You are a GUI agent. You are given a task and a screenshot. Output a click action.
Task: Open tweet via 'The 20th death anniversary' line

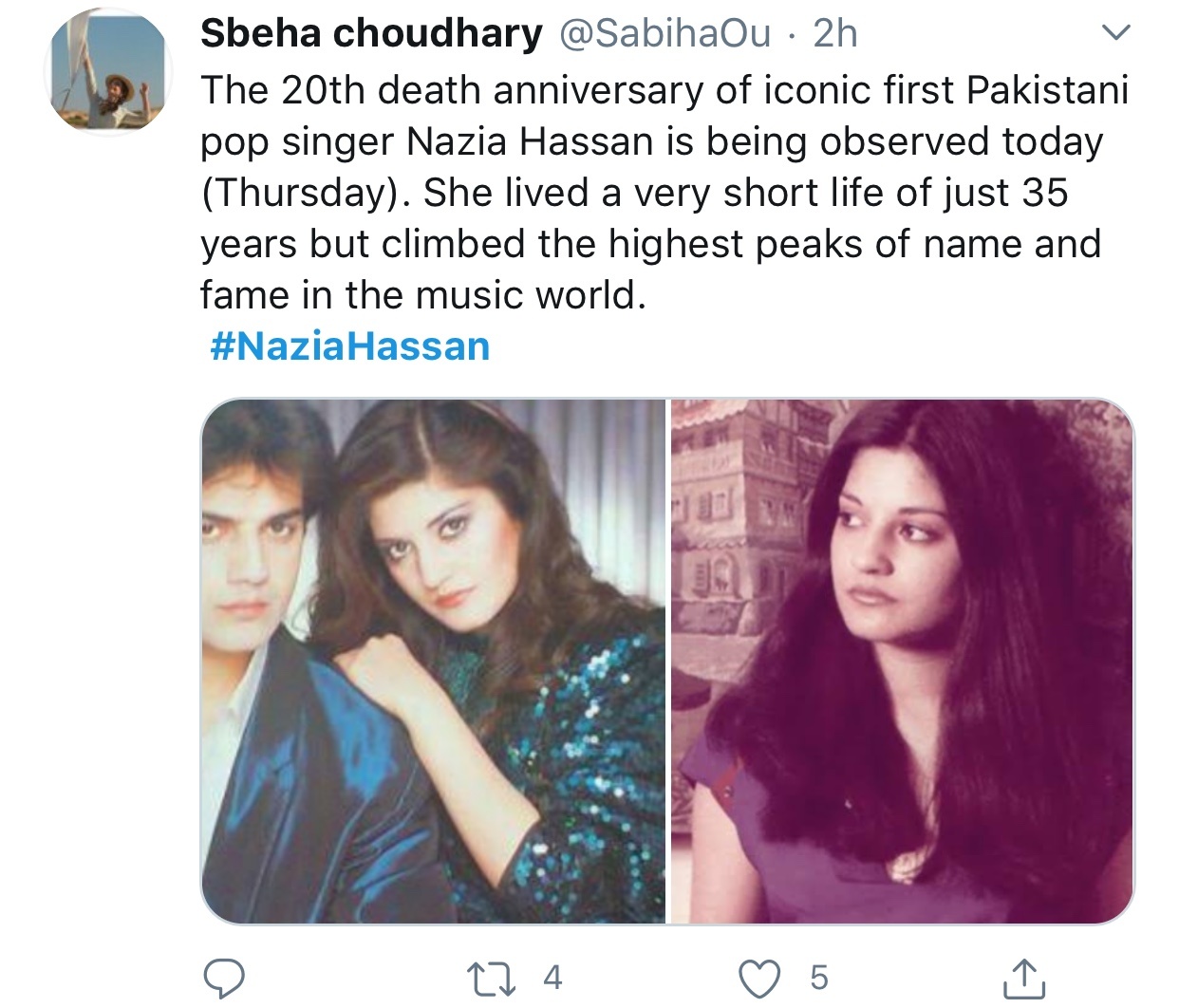click(x=664, y=91)
